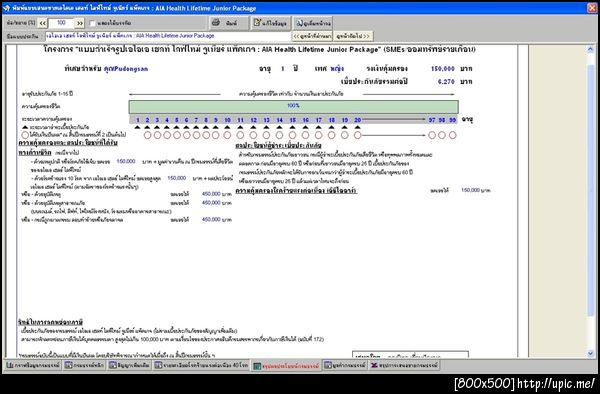Switch to the riders (สัญญาเพิ่มเติม) tab

point(129,365)
